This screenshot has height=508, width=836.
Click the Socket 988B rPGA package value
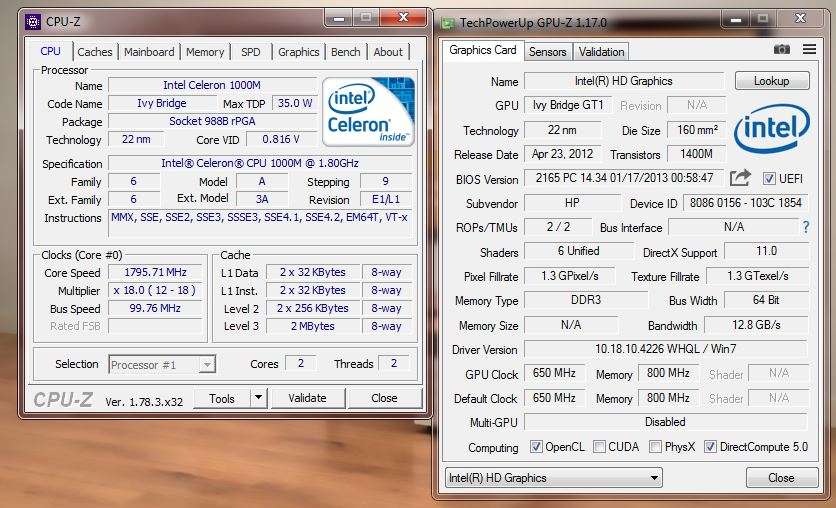[x=212, y=122]
